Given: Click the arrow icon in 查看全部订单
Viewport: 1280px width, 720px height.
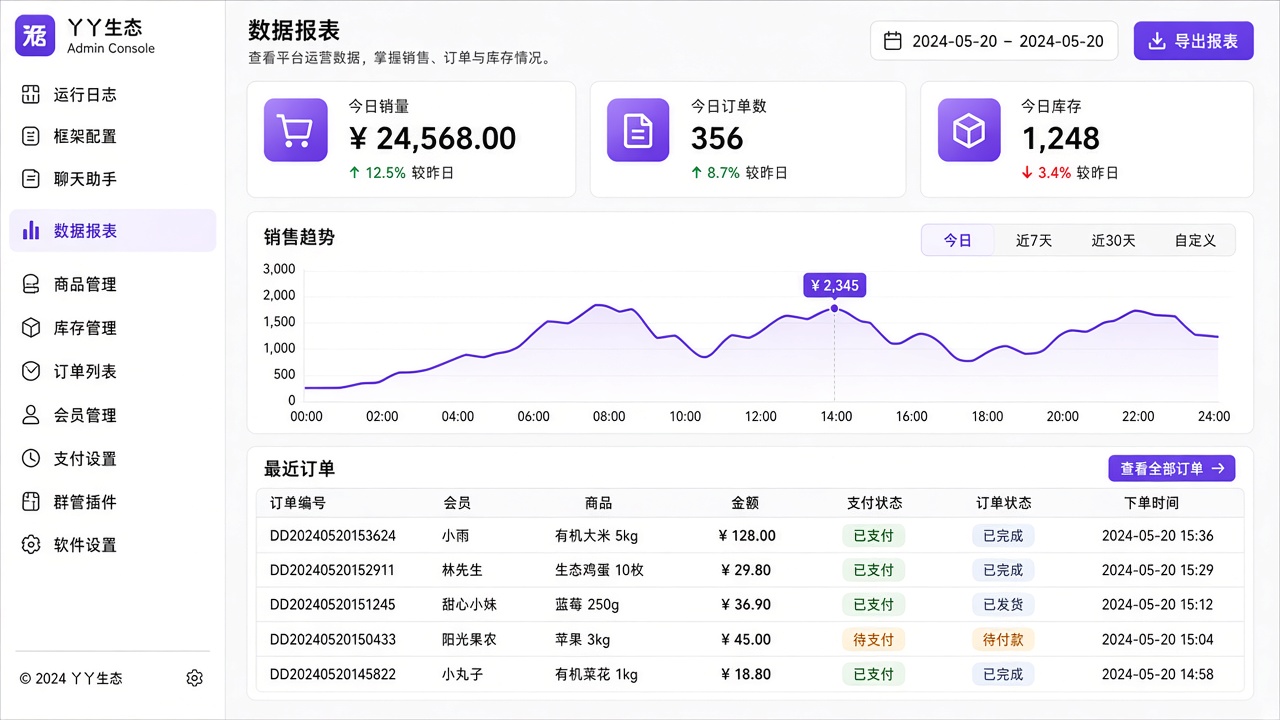Looking at the screenshot, I should 1218,468.
